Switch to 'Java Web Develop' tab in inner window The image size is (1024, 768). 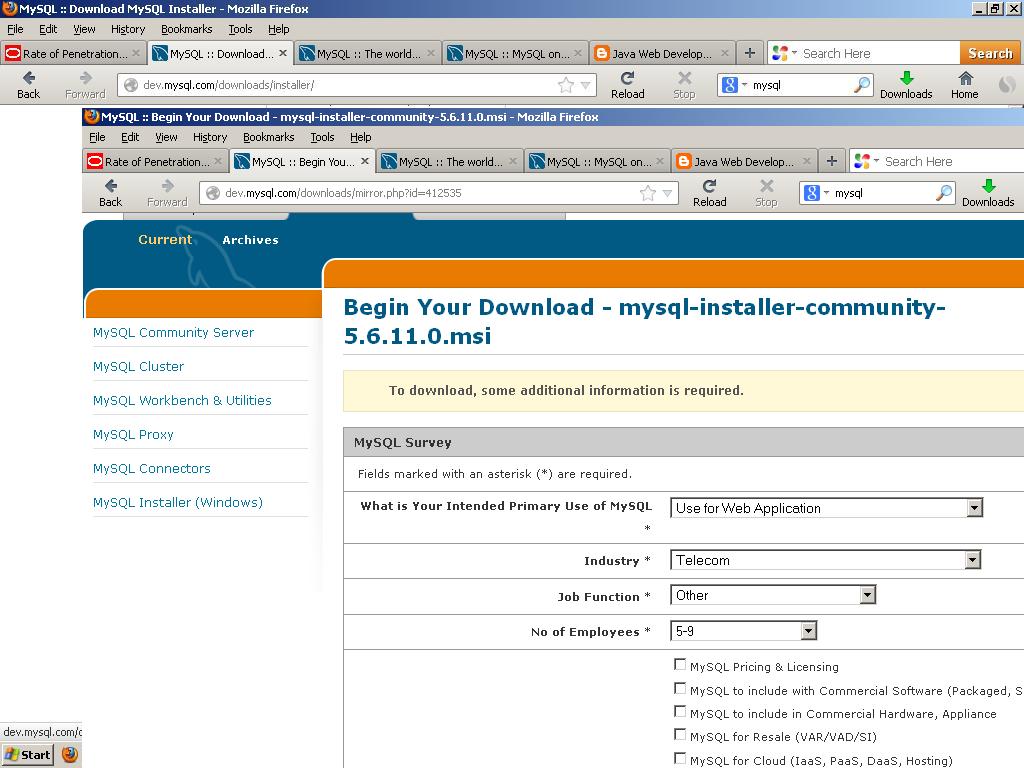pyautogui.click(x=744, y=162)
